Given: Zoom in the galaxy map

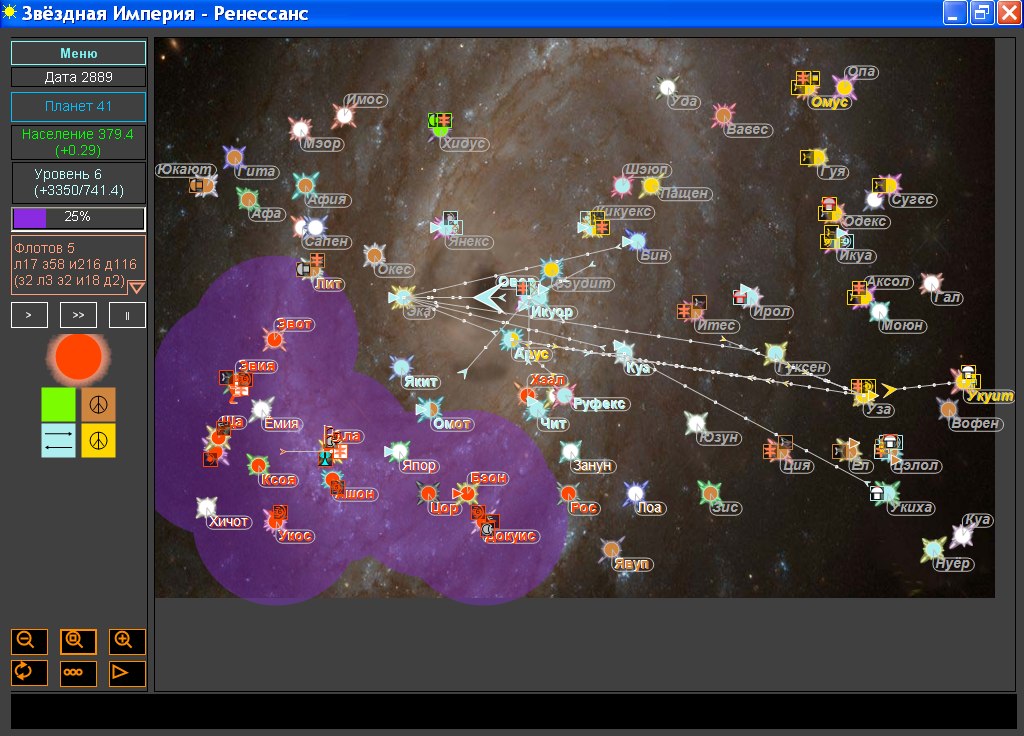Looking at the screenshot, I should [127, 641].
